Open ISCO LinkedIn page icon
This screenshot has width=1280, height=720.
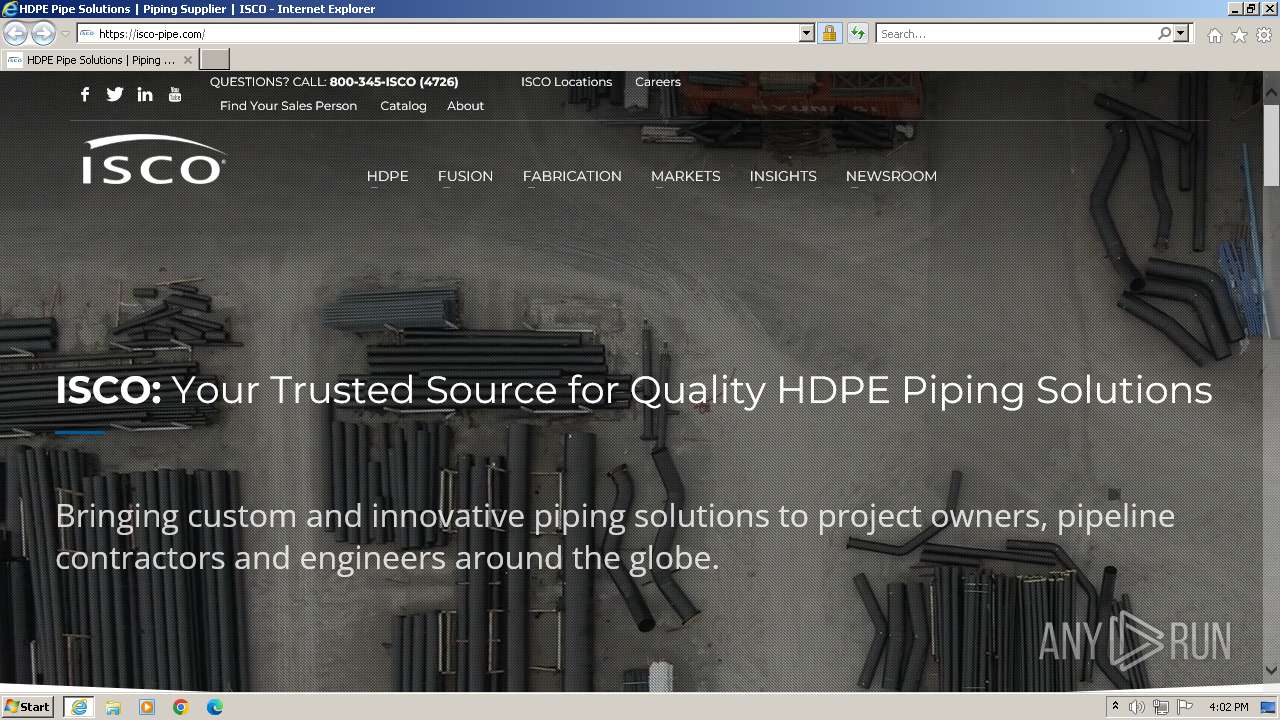(145, 94)
